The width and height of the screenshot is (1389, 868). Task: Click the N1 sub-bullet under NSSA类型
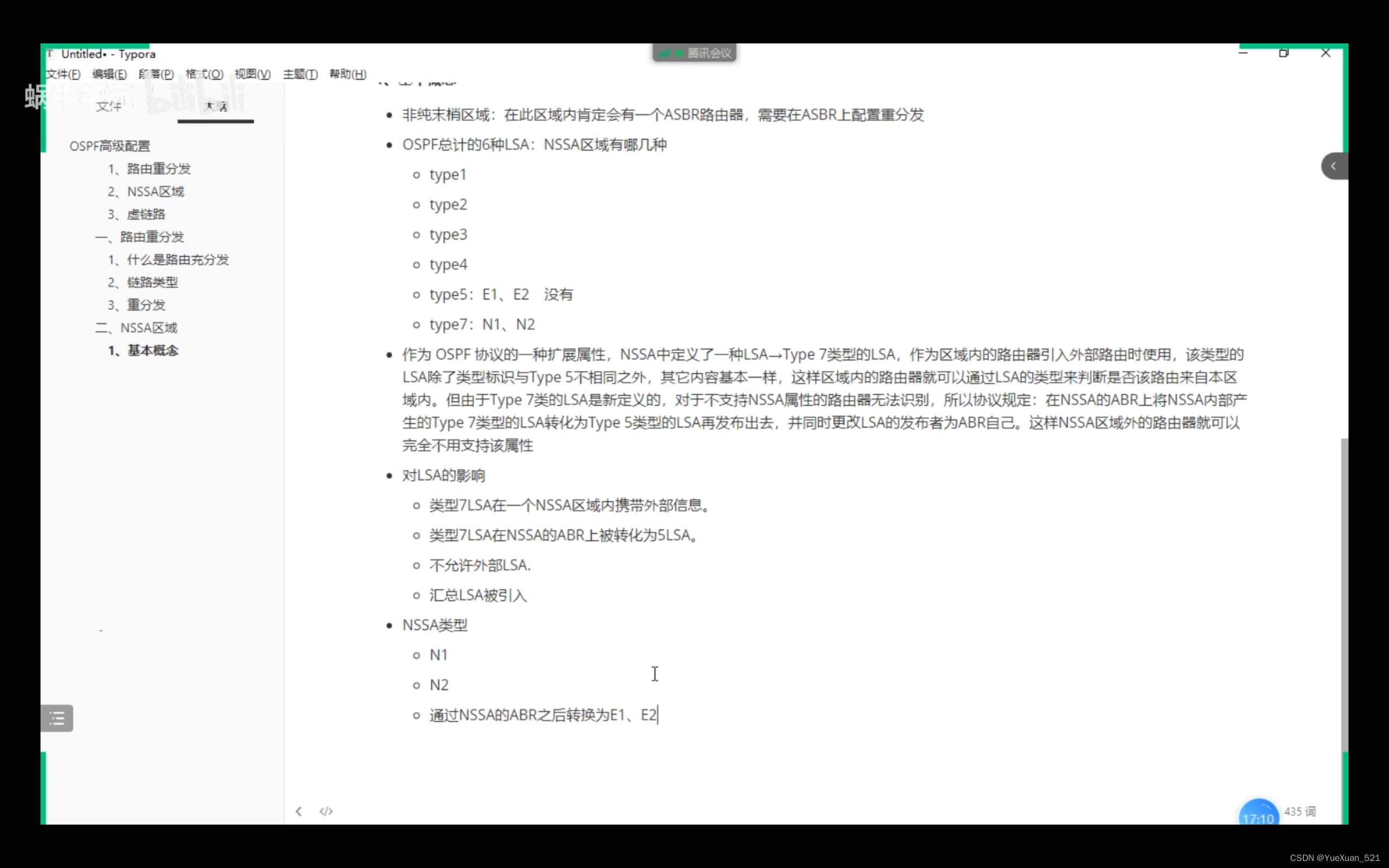[x=438, y=655]
